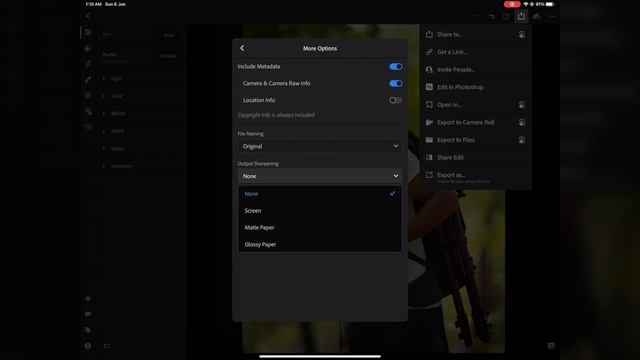Select the Masking circle tool icon
640x360 pixels.
click(x=88, y=96)
